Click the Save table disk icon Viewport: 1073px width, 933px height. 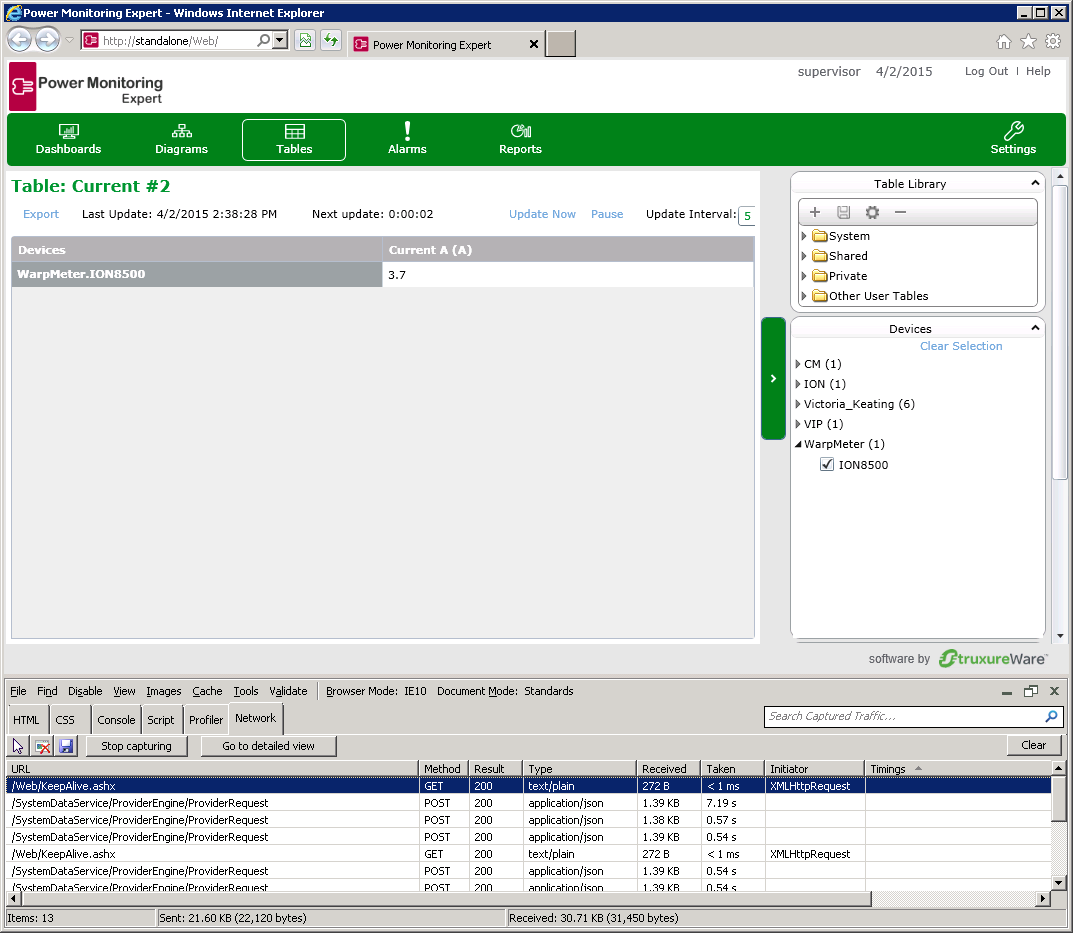(x=844, y=212)
